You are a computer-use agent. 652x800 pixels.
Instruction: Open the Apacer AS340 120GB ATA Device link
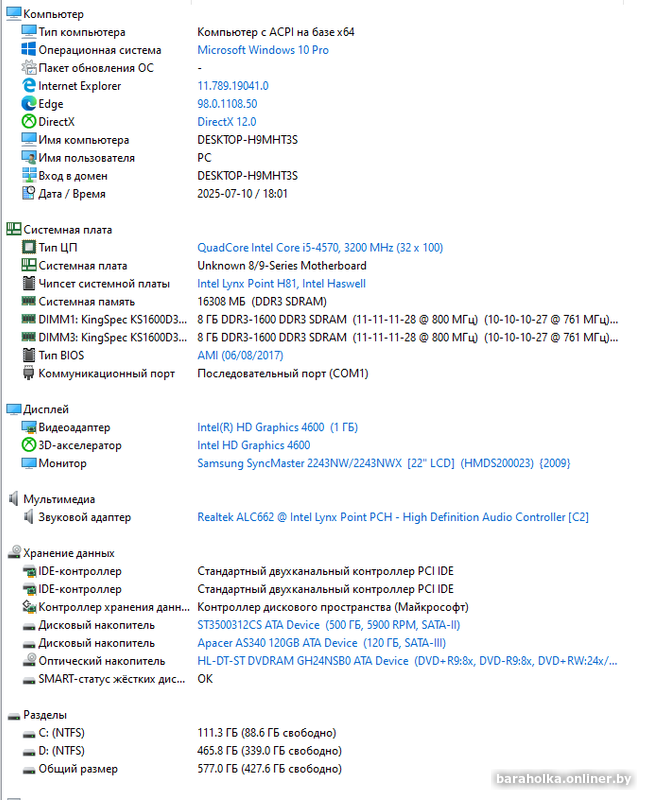click(321, 643)
